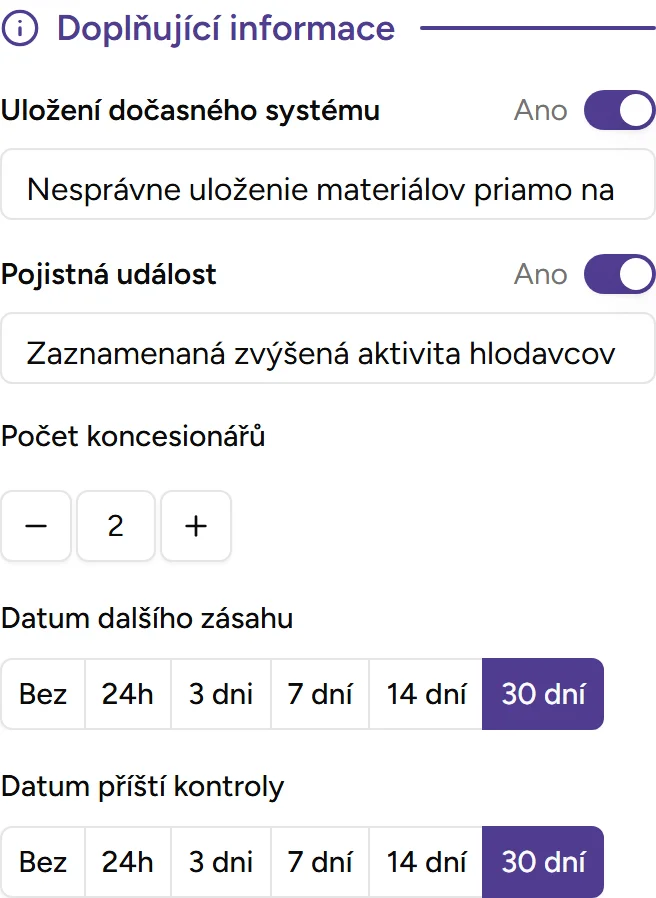Viewport: 656px width, 898px height.
Task: Select Bez for Datum příští kontroly
Action: (42, 862)
